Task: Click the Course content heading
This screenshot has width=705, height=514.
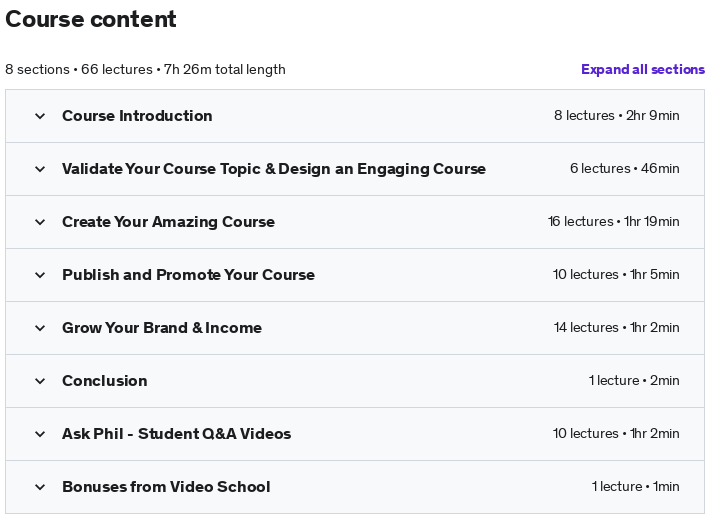Action: (x=91, y=19)
